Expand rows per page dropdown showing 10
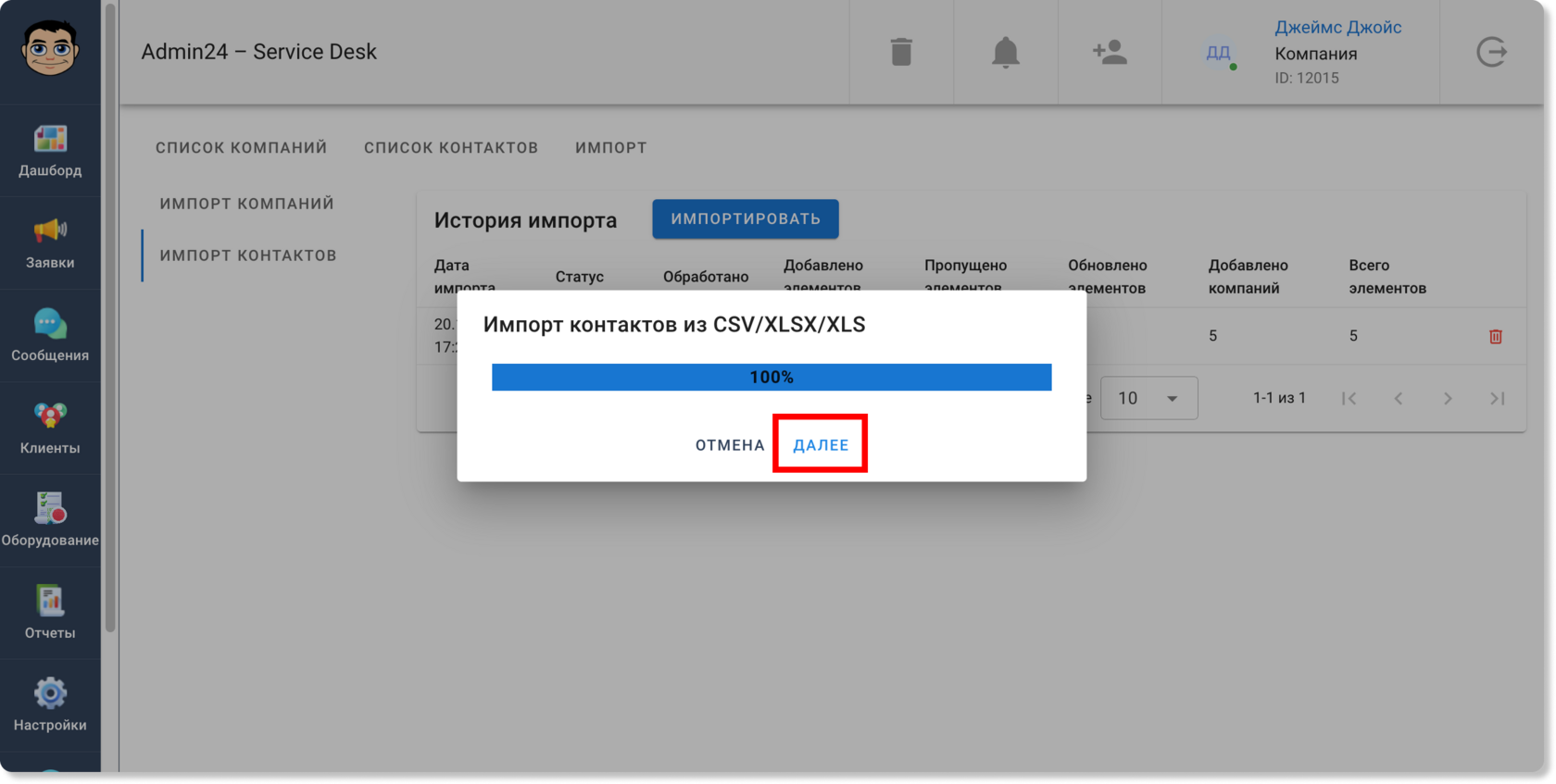The height and width of the screenshot is (784, 1556). point(1148,398)
